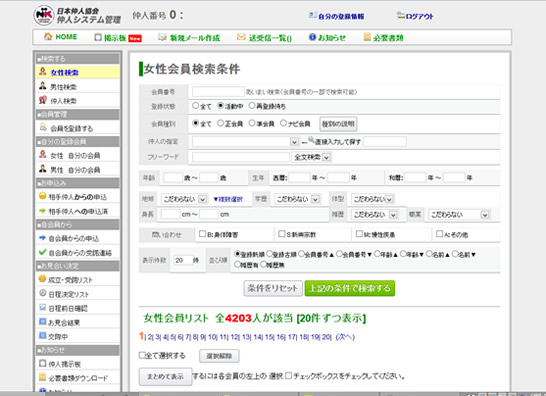This screenshot has width=546, height=396.
Task: Open the 全文検索 dropdown
Action: (311, 157)
